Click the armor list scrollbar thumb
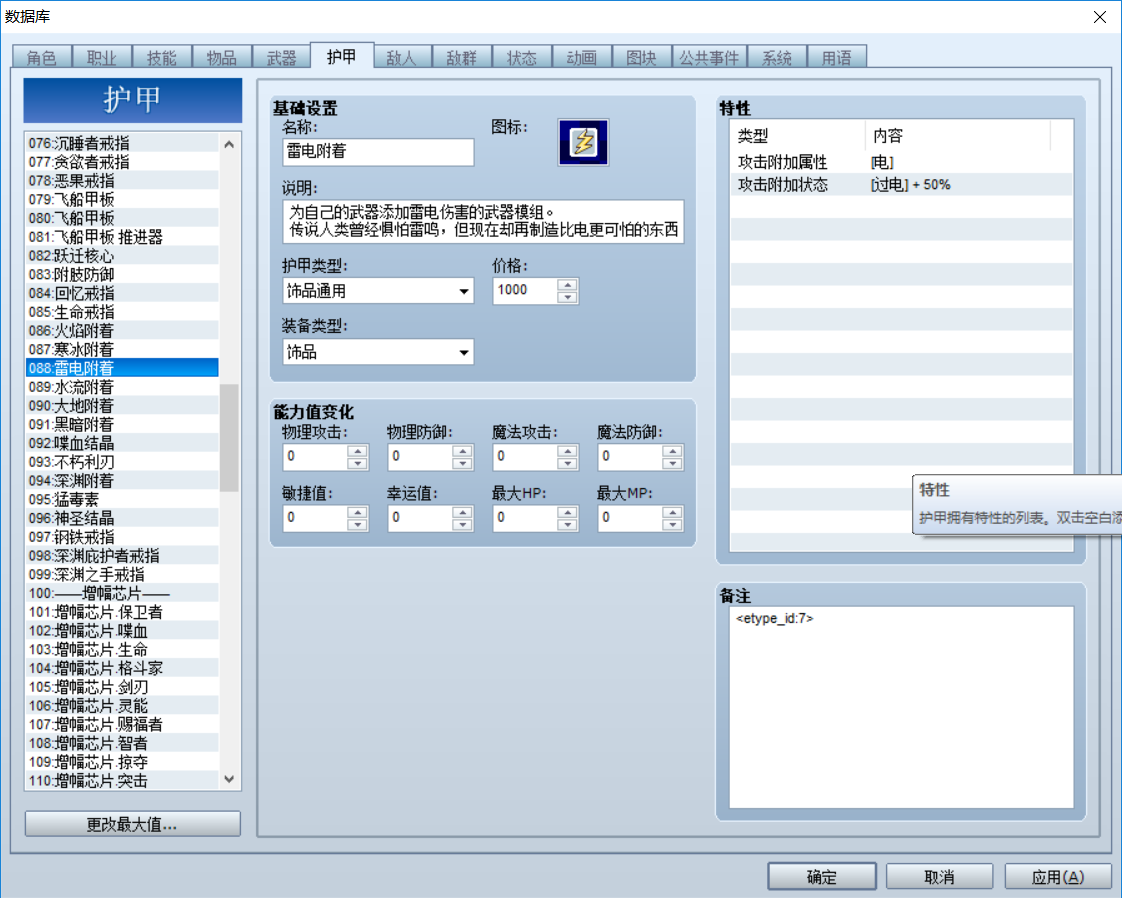This screenshot has width=1122, height=898. [229, 437]
